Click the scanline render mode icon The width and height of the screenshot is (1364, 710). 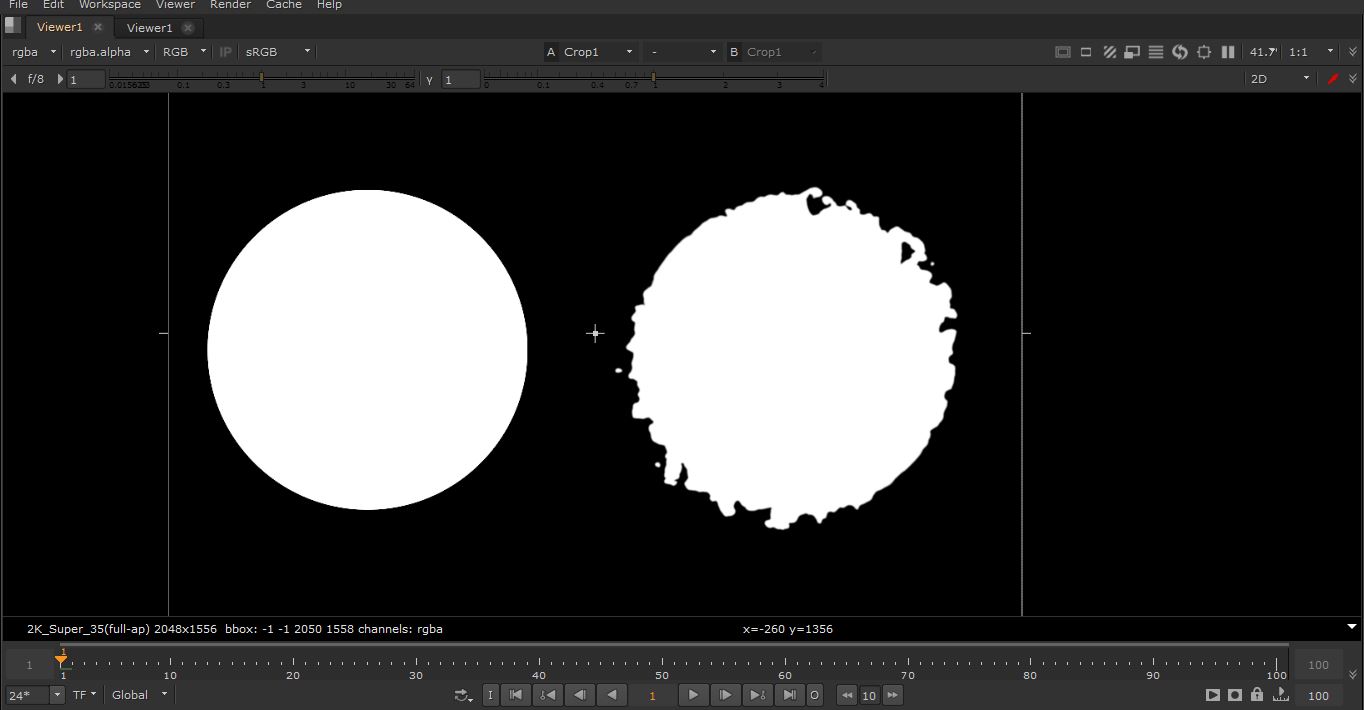point(1156,52)
